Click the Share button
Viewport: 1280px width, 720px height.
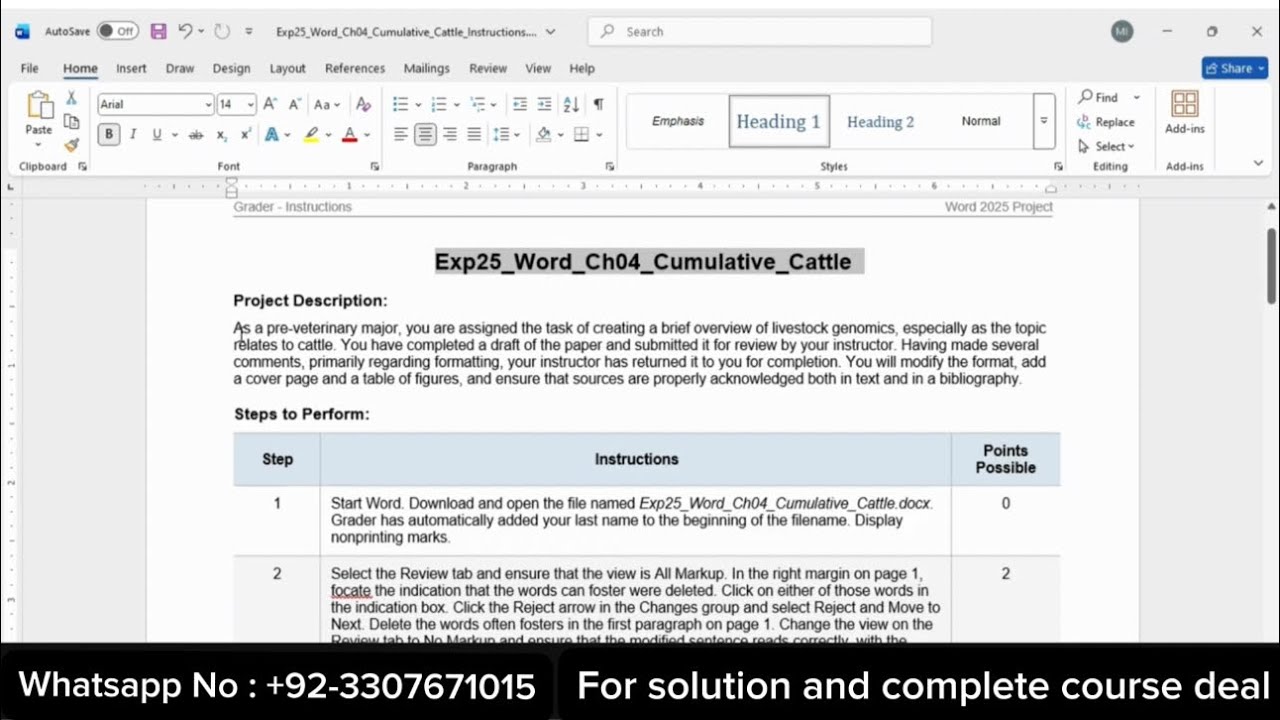1235,68
